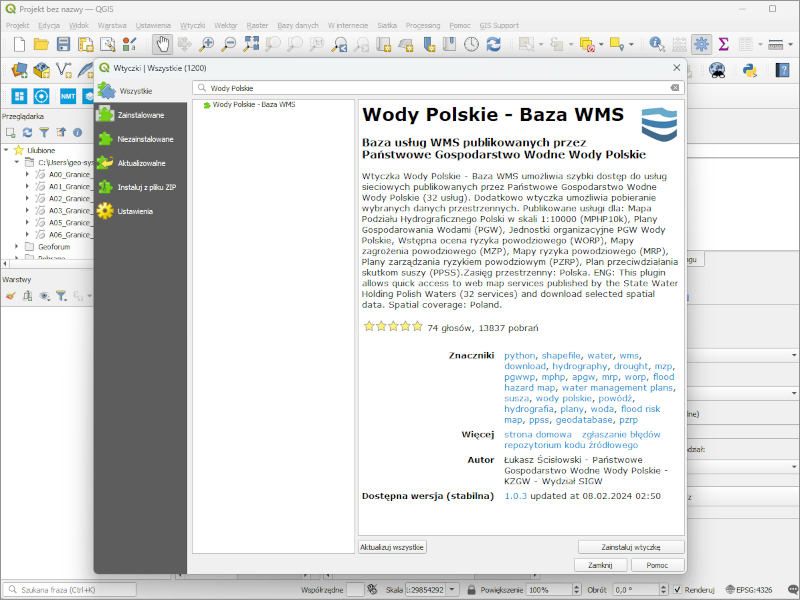Click the Pomoc button in dialog
This screenshot has width=800, height=600.
point(657,565)
